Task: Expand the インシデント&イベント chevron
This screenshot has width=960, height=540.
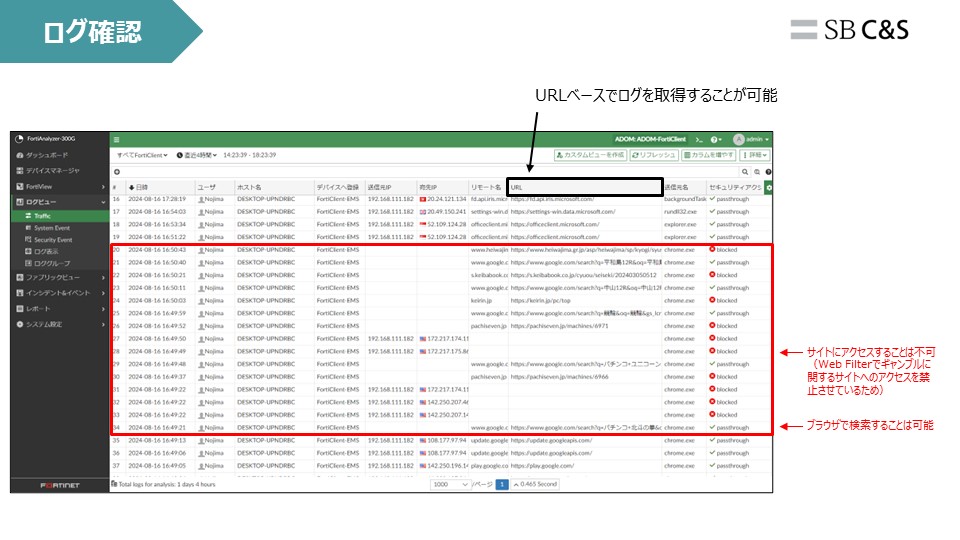Action: click(x=103, y=293)
